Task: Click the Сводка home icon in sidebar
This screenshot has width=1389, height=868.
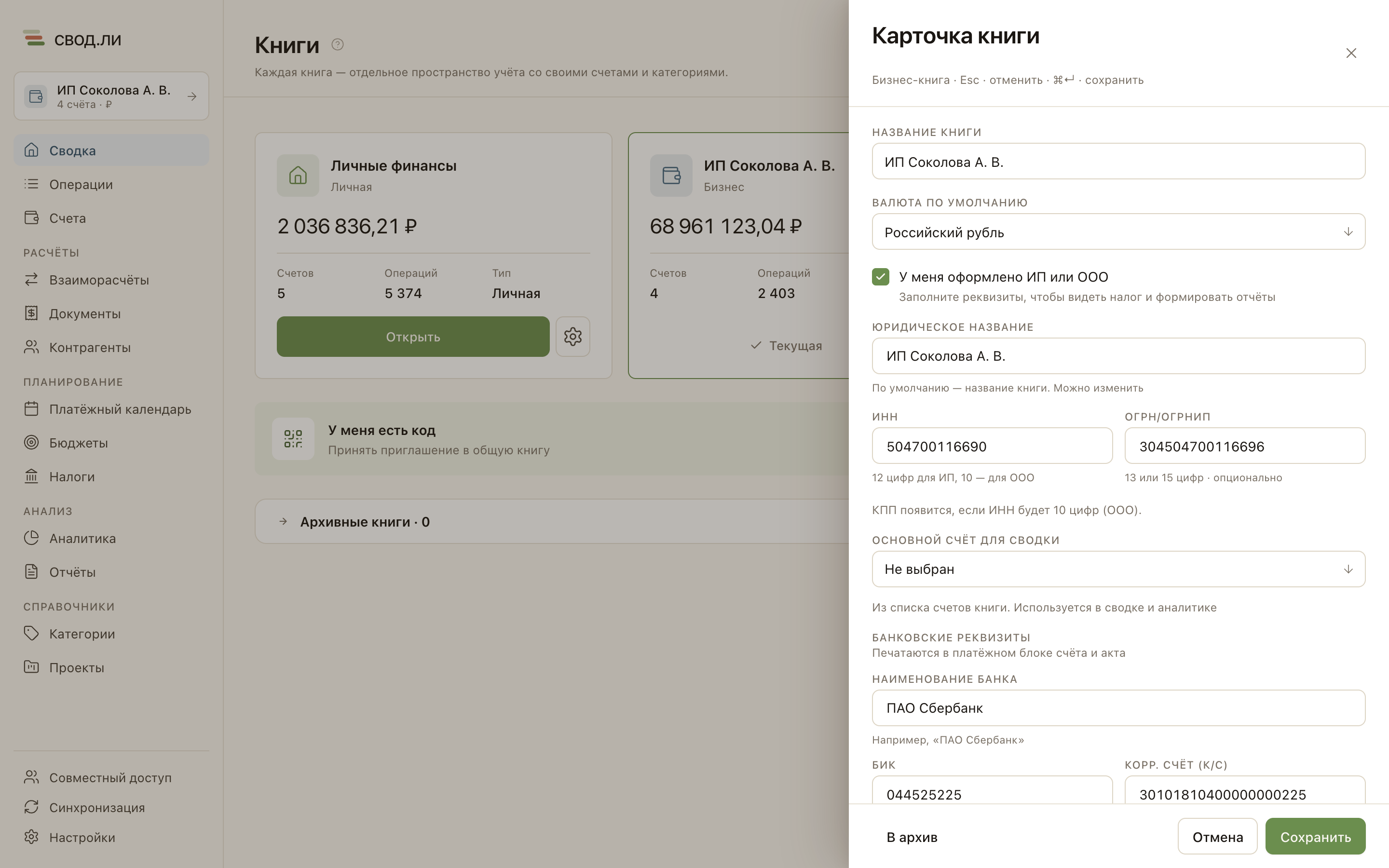Action: click(x=31, y=150)
